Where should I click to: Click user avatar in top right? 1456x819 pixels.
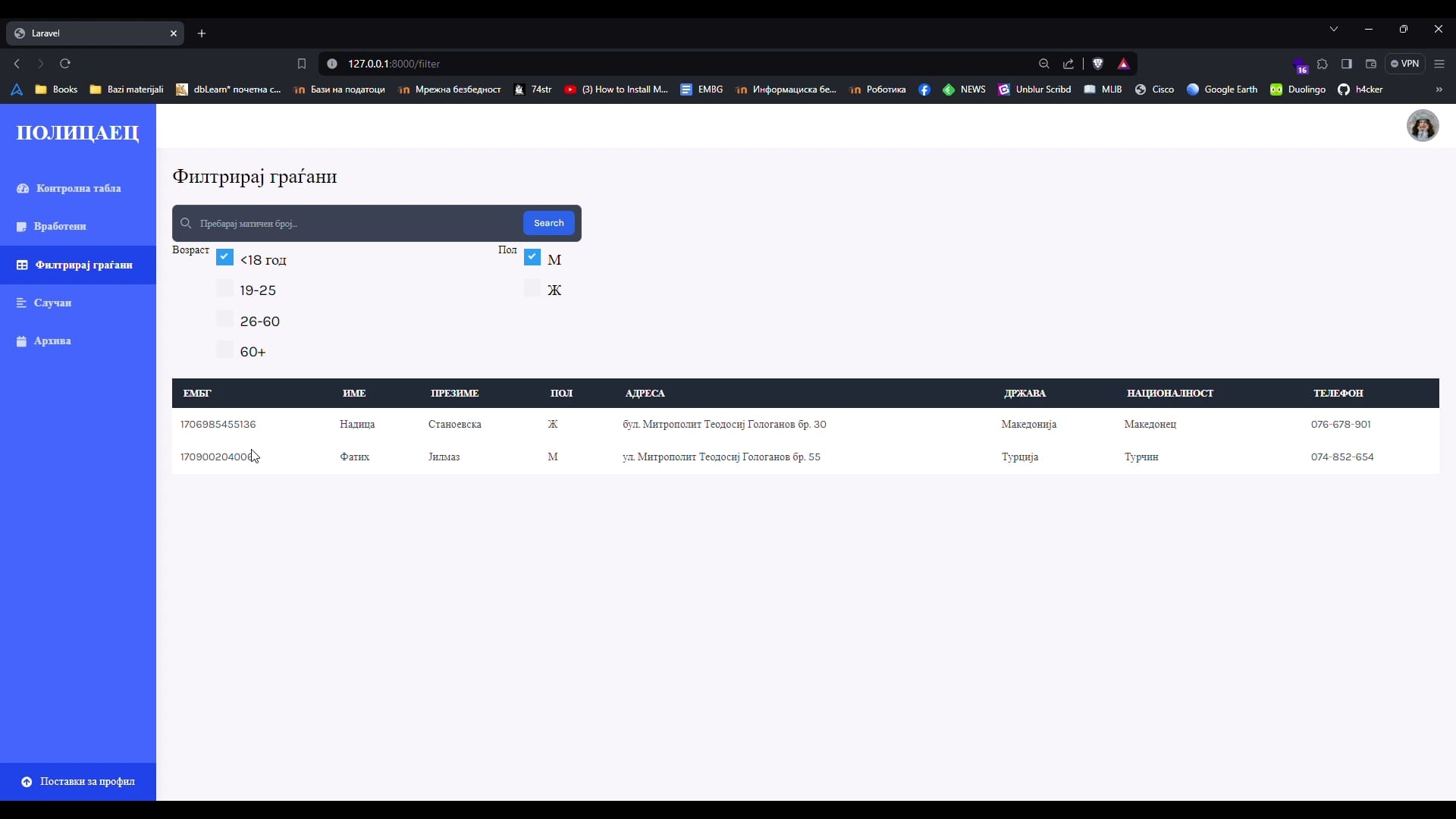pos(1422,126)
